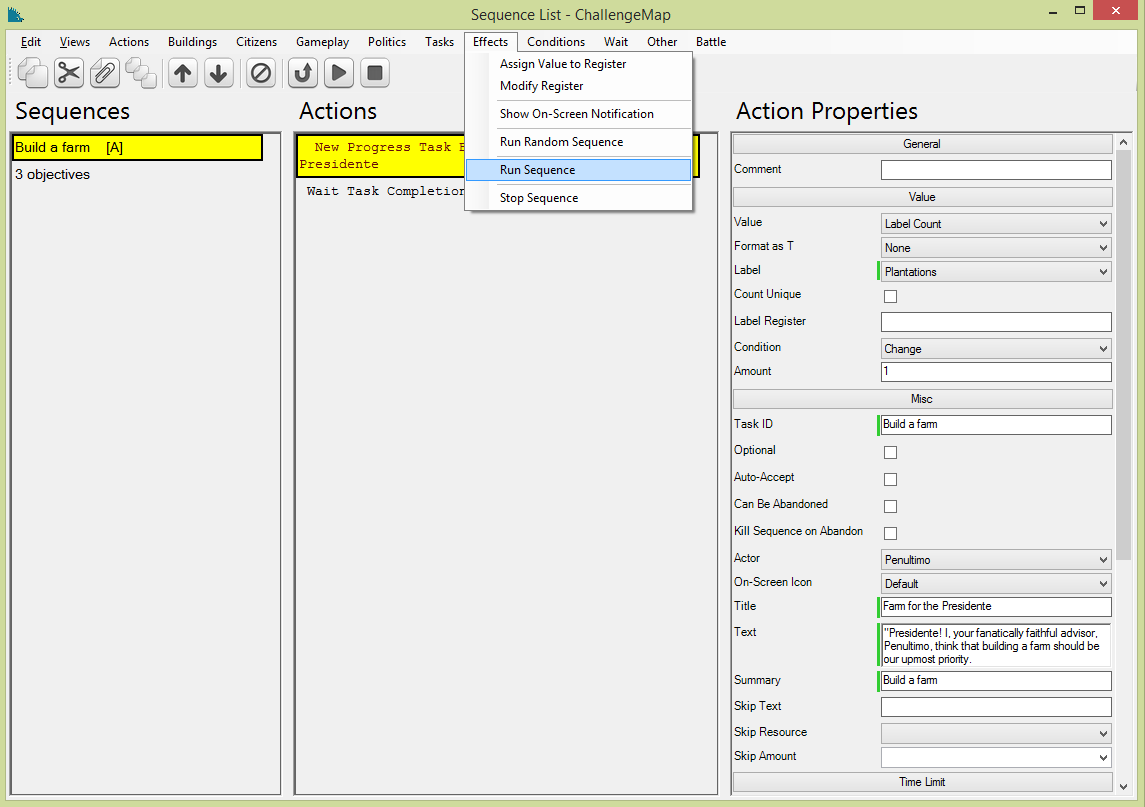The image size is (1145, 807).
Task: Click the Paste paperclip icon
Action: (x=104, y=73)
